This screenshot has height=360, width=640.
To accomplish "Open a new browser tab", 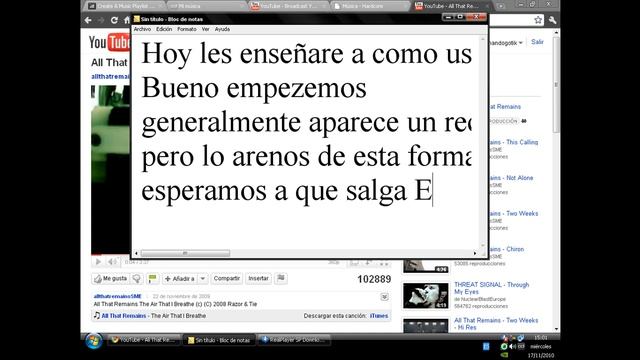I will [x=500, y=6].
